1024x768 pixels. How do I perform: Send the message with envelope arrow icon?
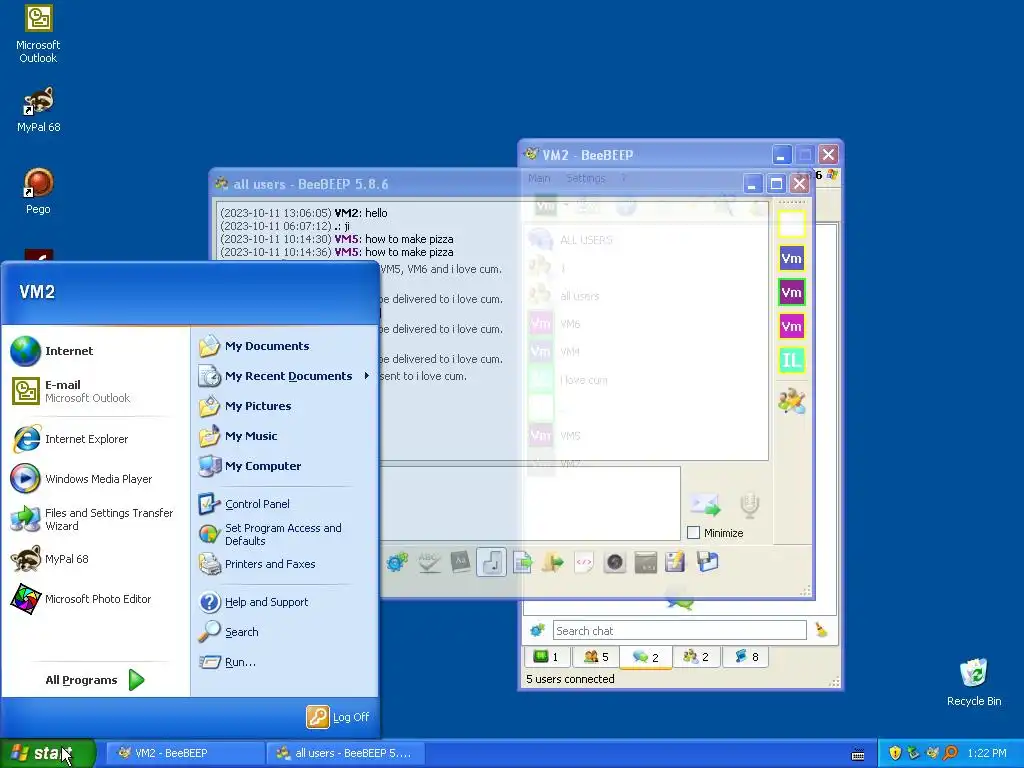pos(705,505)
